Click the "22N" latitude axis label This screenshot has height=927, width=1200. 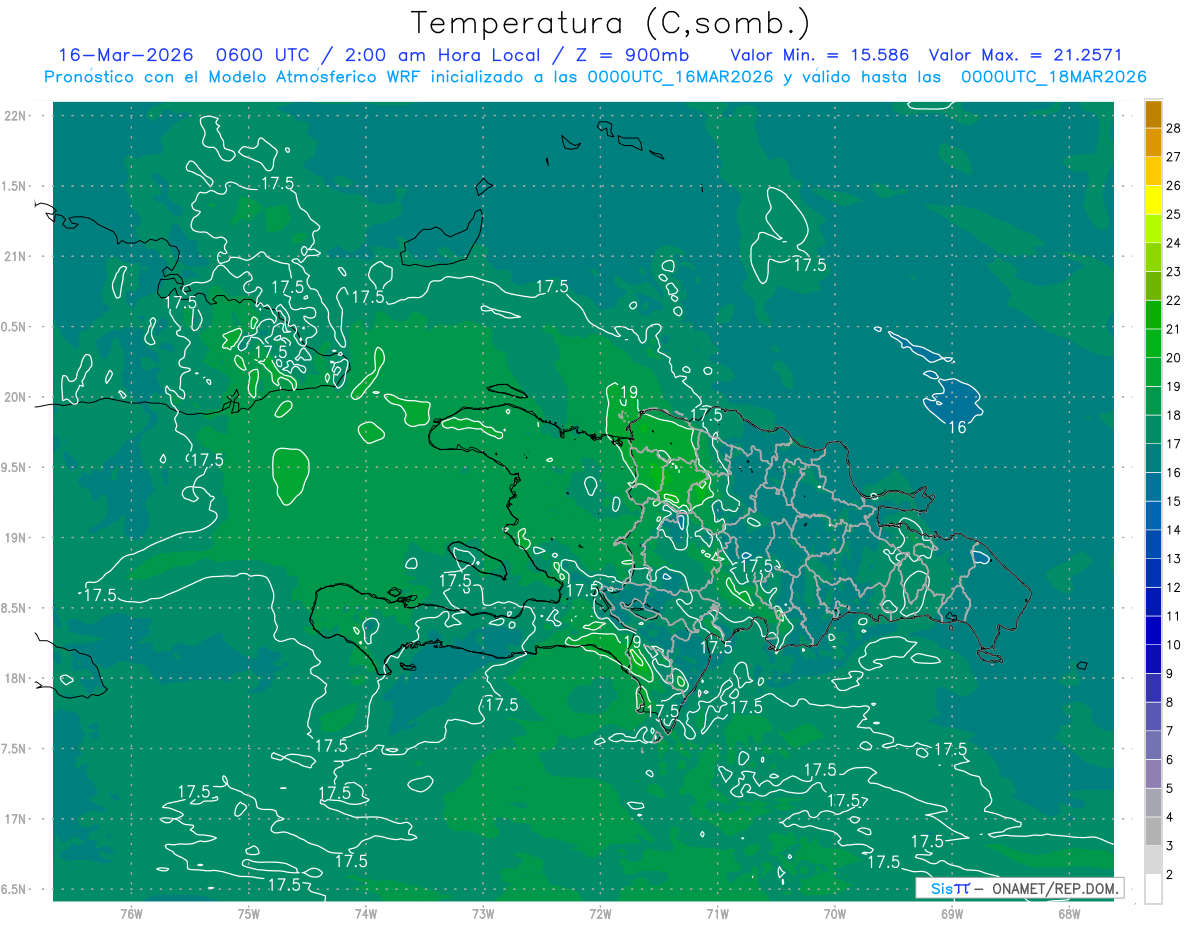pyautogui.click(x=16, y=116)
